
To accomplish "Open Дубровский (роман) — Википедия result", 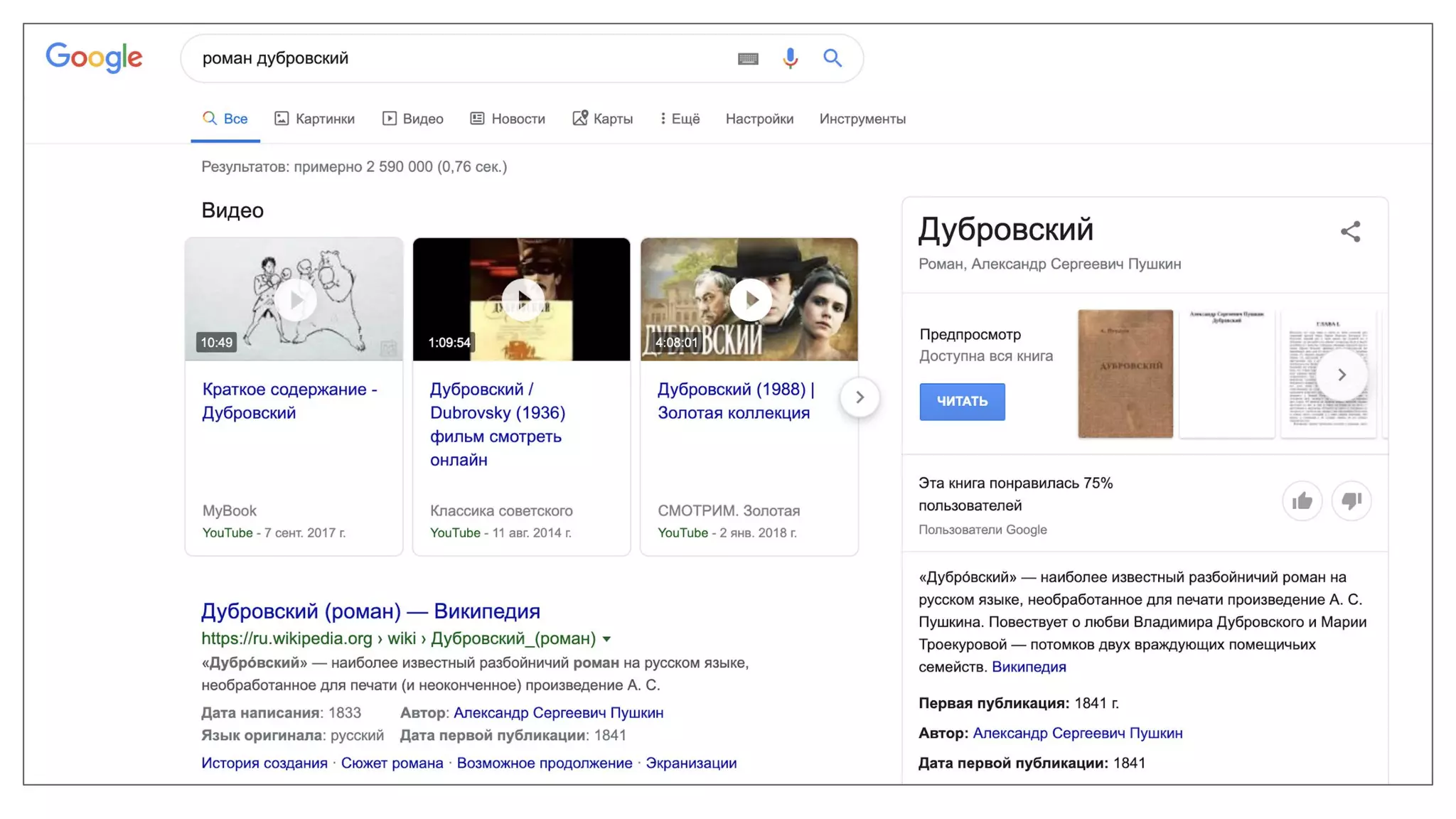I will [x=370, y=611].
